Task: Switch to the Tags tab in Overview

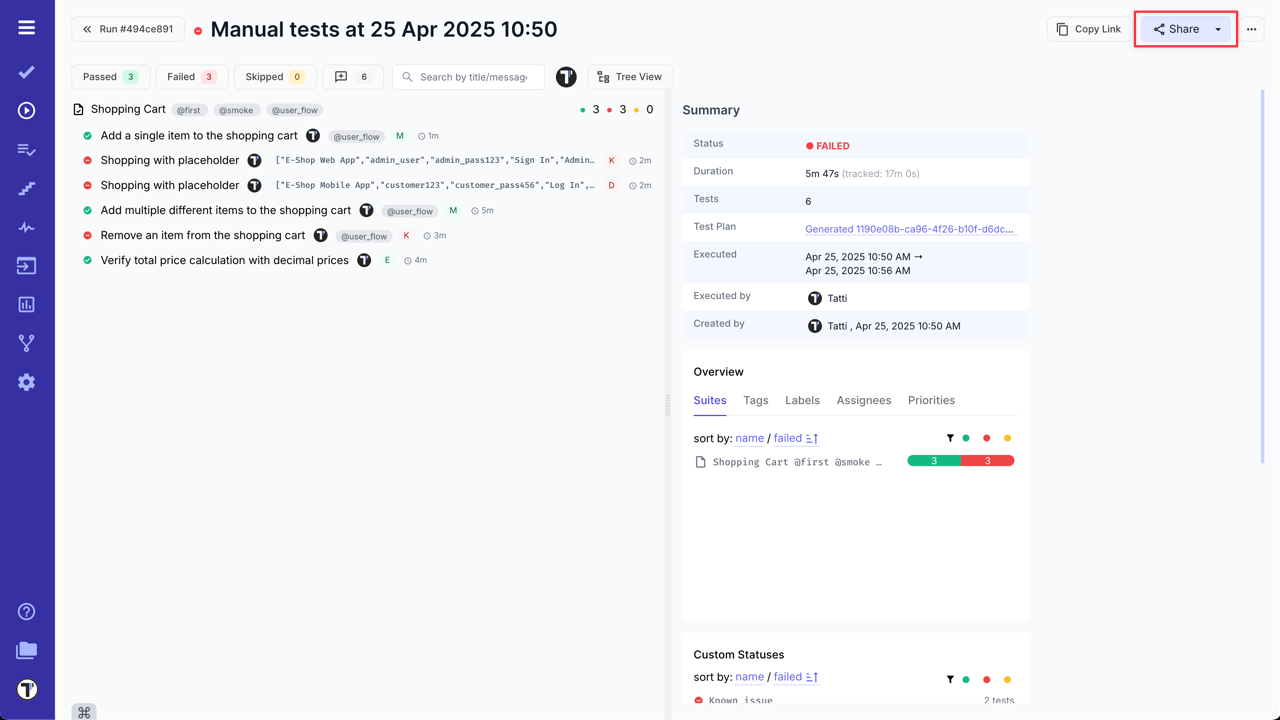Action: tap(755, 400)
